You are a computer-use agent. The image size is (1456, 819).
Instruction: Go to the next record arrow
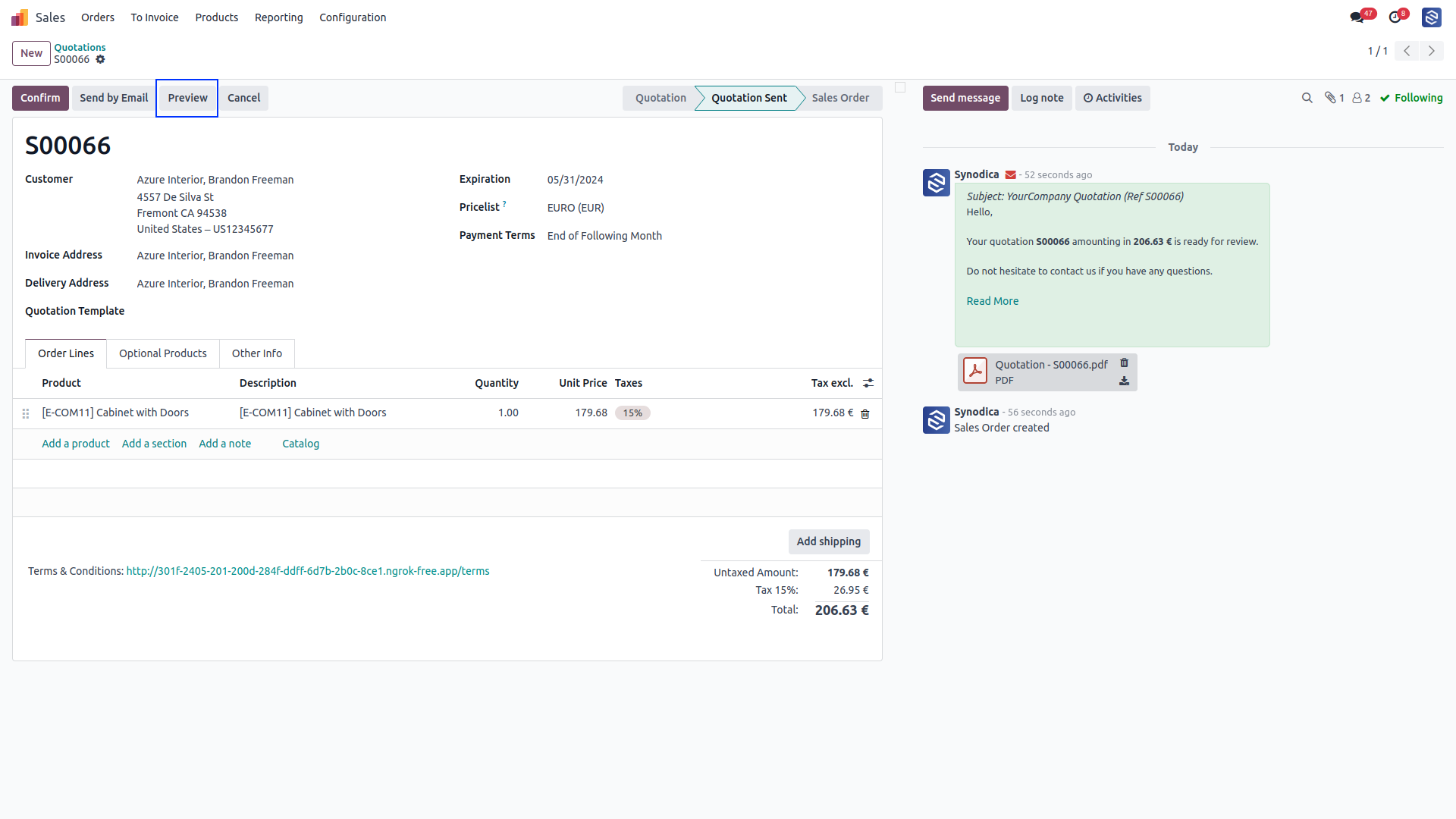click(1432, 51)
